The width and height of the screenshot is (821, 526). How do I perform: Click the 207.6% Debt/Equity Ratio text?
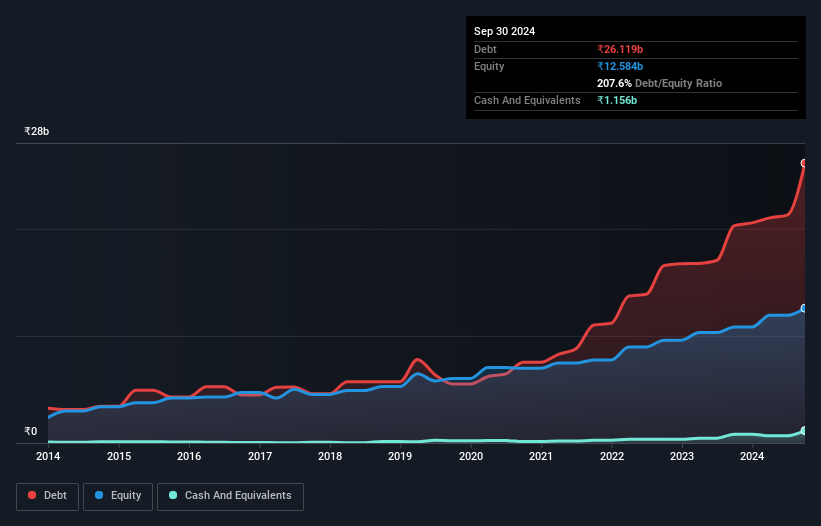pyautogui.click(x=659, y=83)
